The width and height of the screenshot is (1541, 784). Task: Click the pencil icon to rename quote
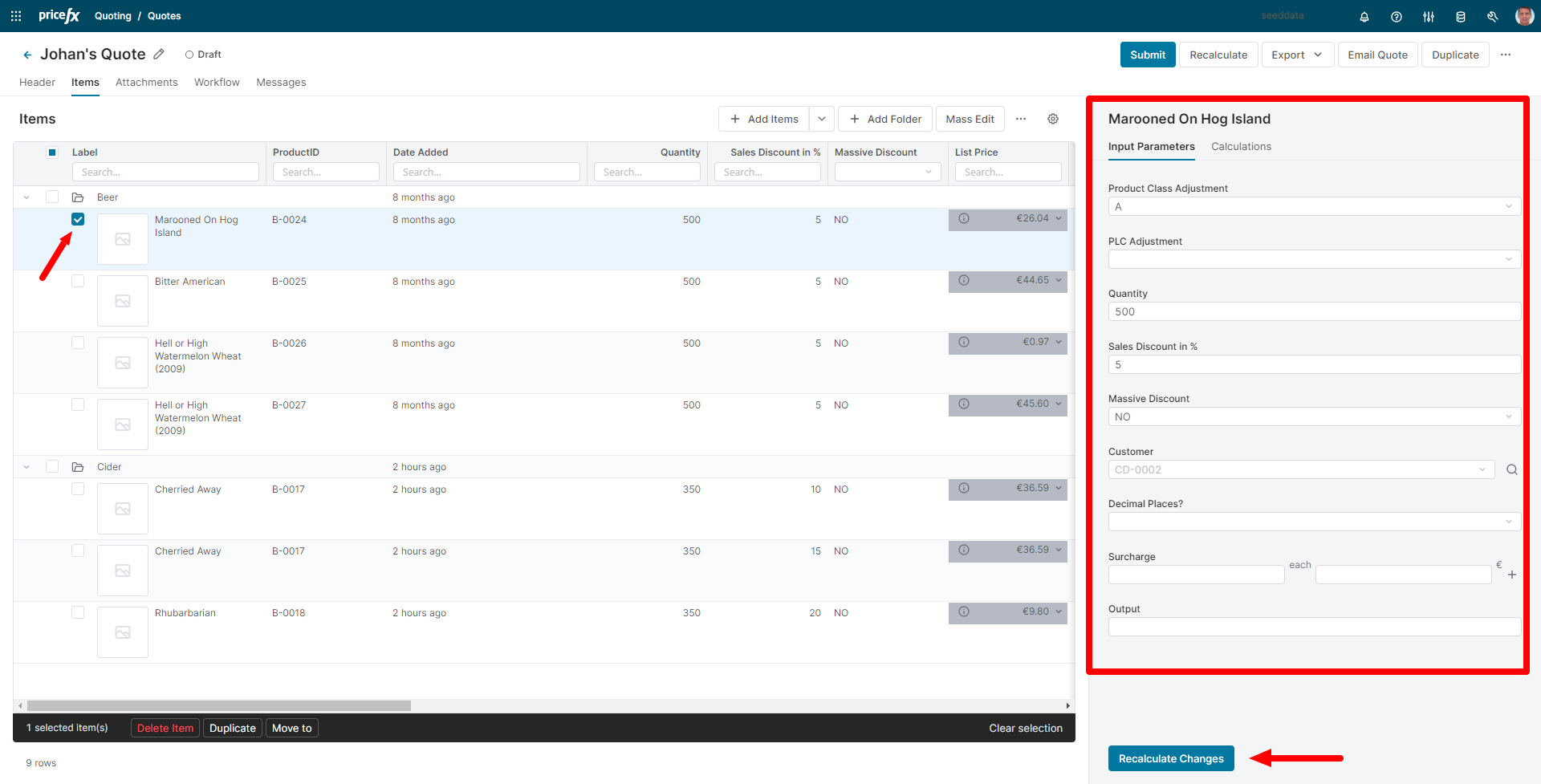159,54
